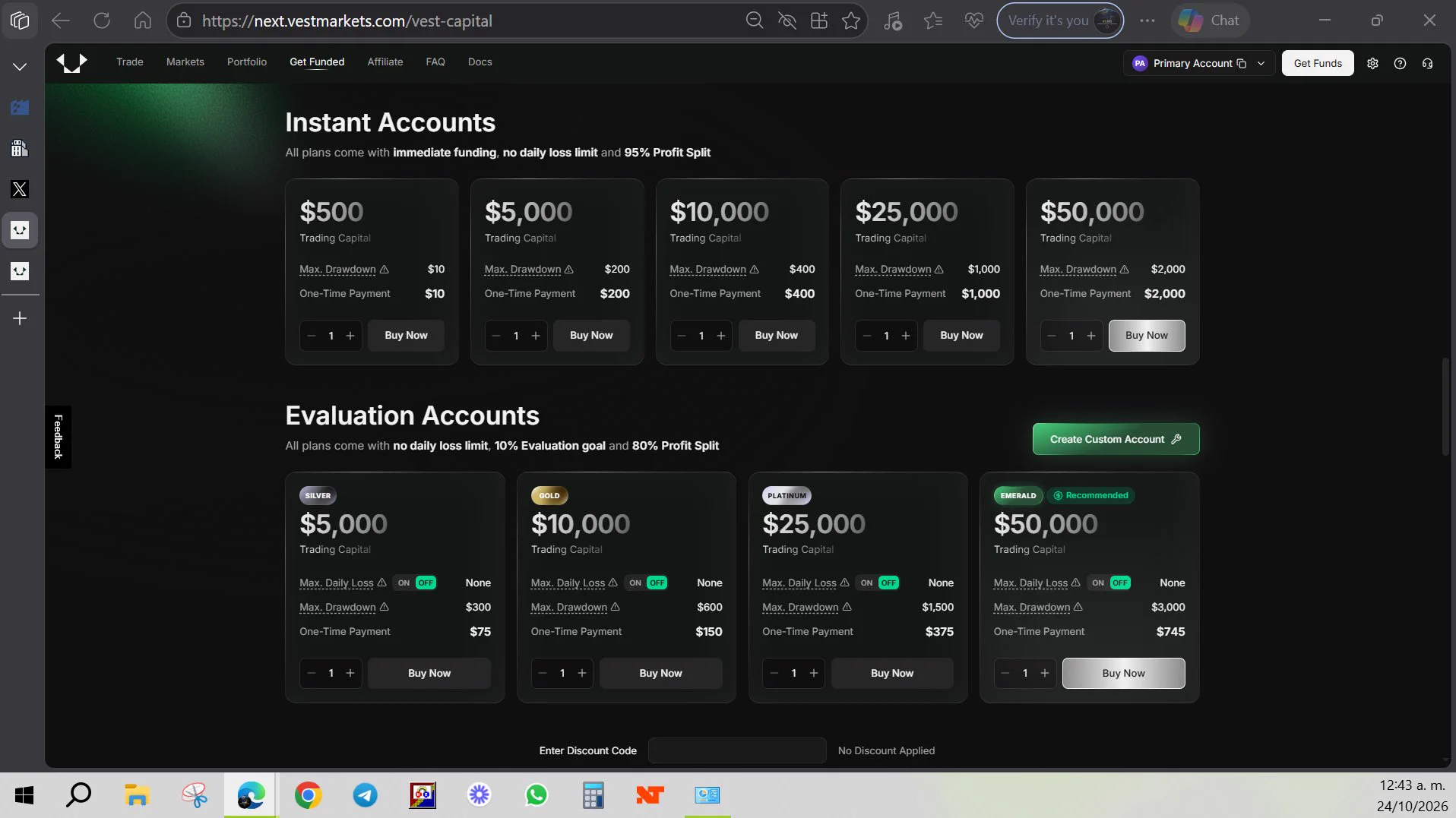Viewport: 1456px width, 818px height.
Task: Click Create Custom Account button
Action: [x=1116, y=439]
